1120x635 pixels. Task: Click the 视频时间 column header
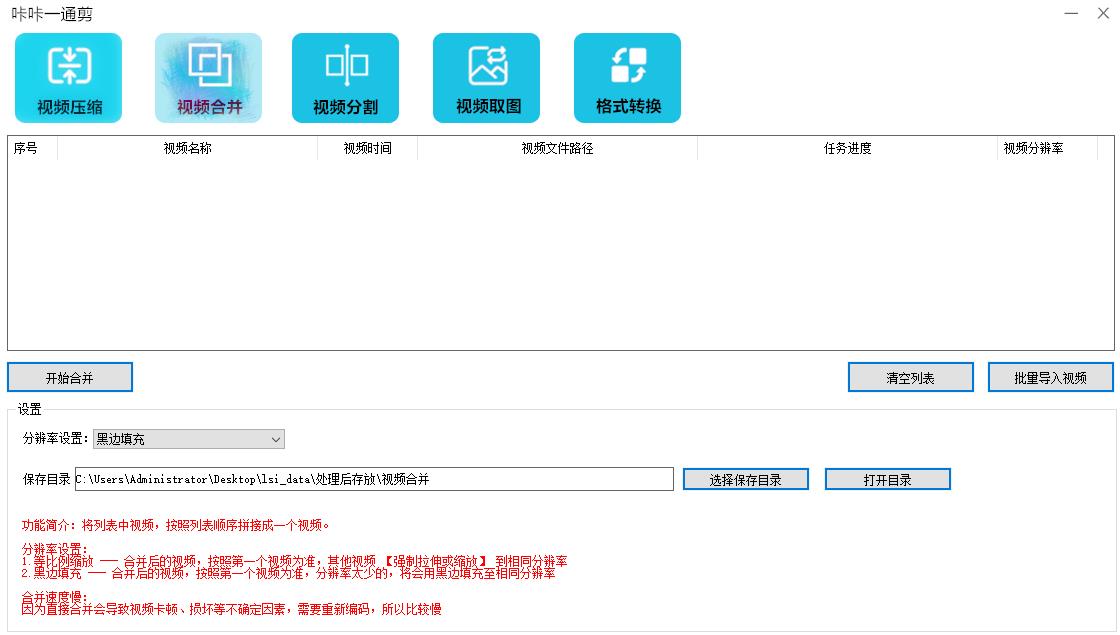367,148
